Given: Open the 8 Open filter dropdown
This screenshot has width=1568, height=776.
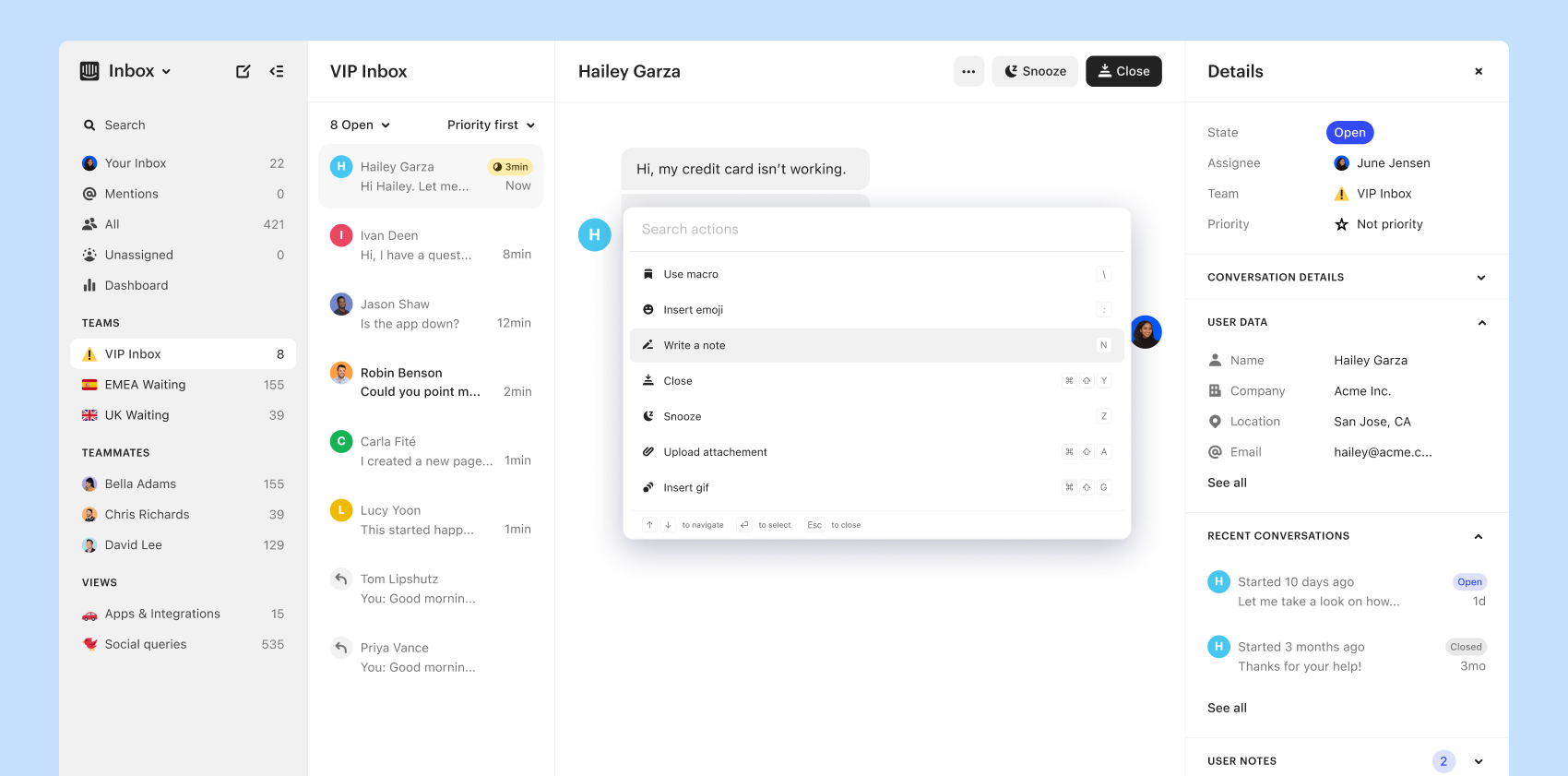Looking at the screenshot, I should click(360, 125).
